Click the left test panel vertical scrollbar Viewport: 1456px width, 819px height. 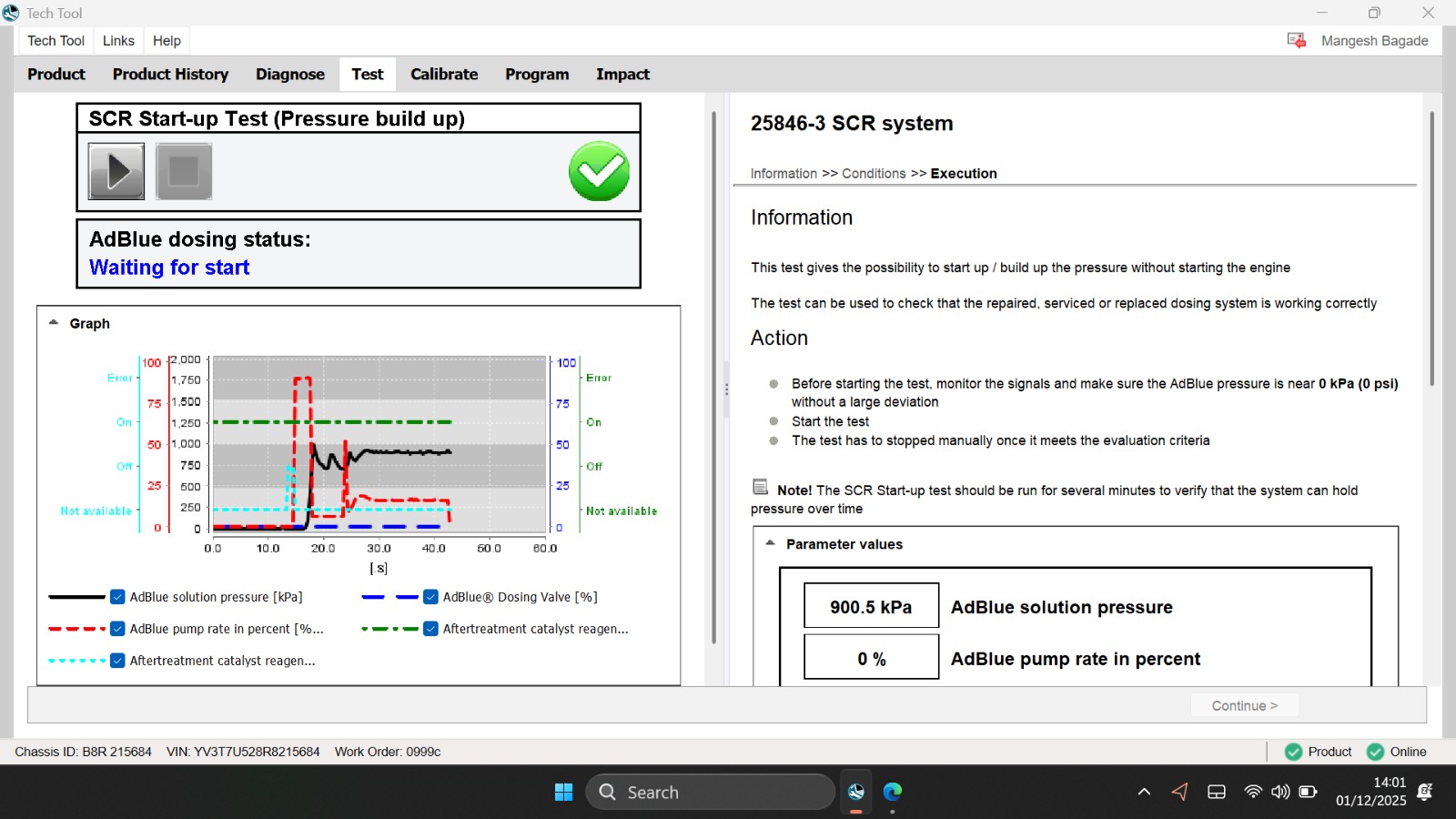click(714, 378)
